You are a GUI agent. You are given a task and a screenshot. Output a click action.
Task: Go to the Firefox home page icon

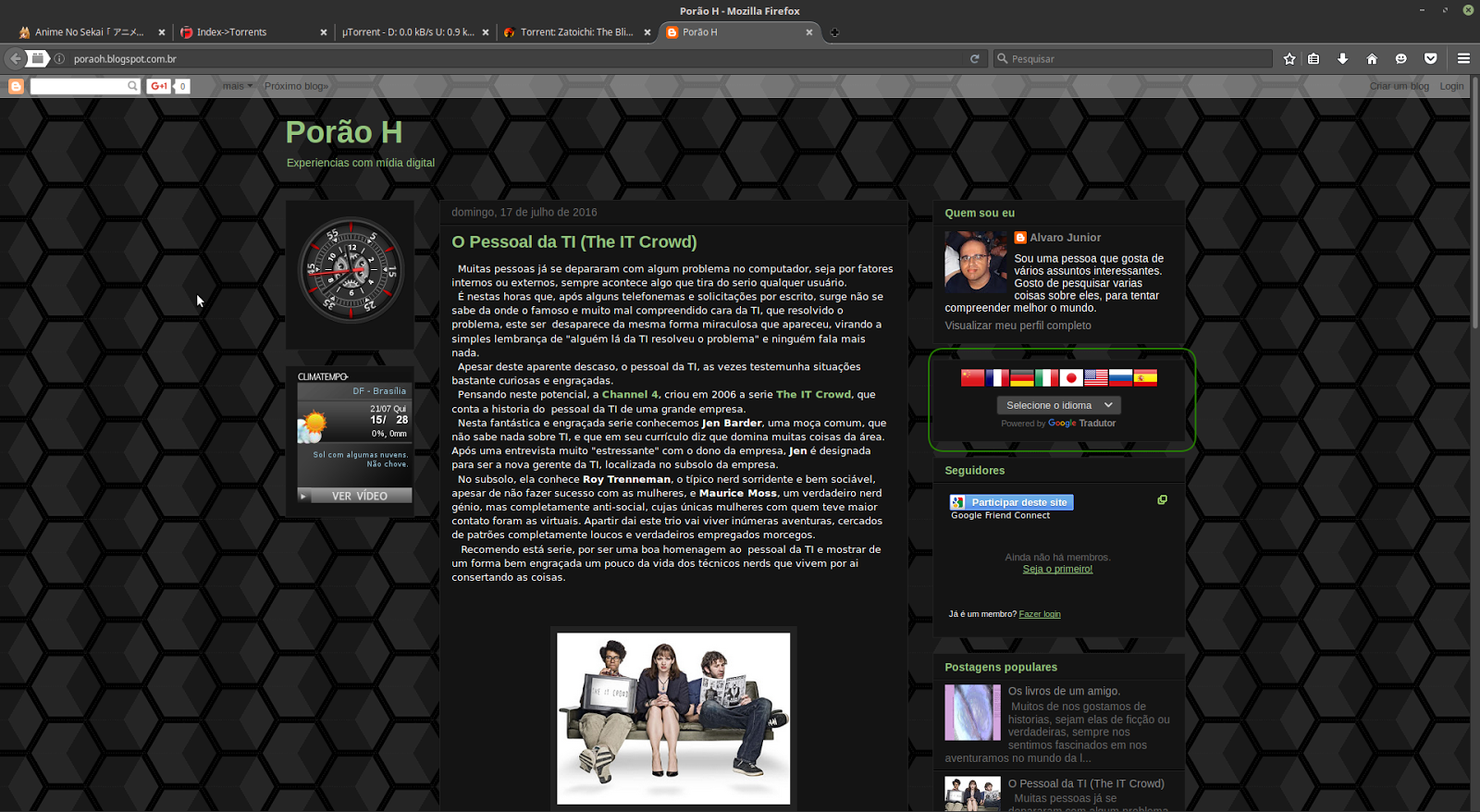pyautogui.click(x=1372, y=58)
